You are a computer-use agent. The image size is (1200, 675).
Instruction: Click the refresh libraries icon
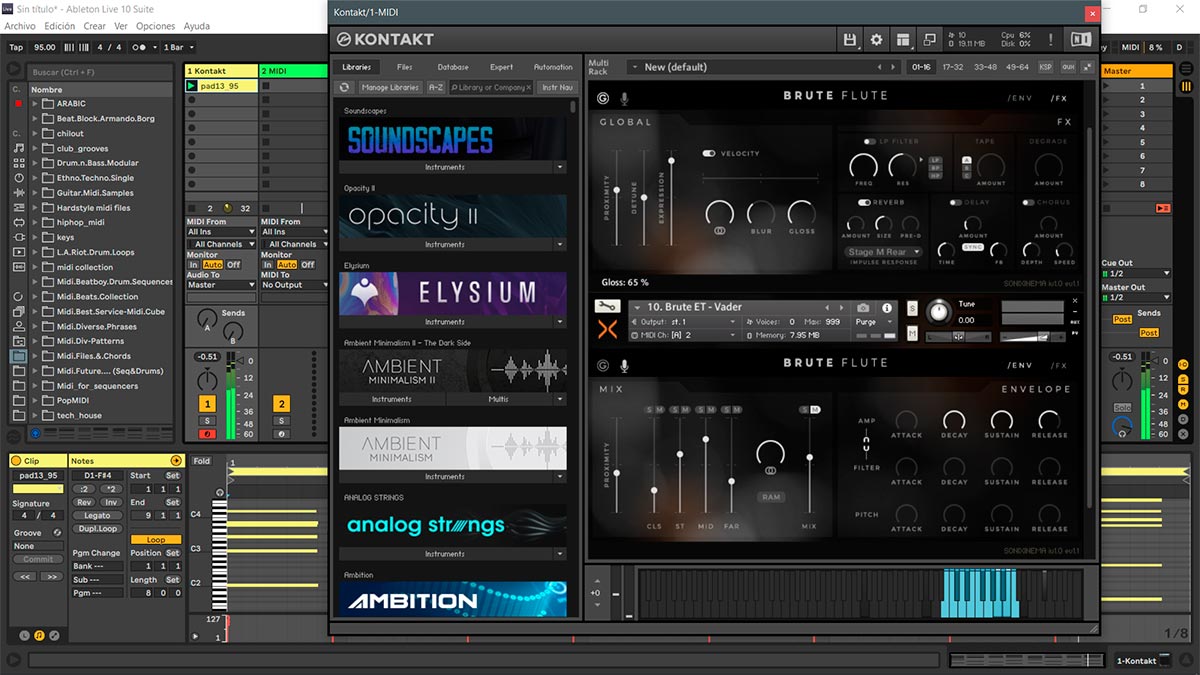coord(344,87)
